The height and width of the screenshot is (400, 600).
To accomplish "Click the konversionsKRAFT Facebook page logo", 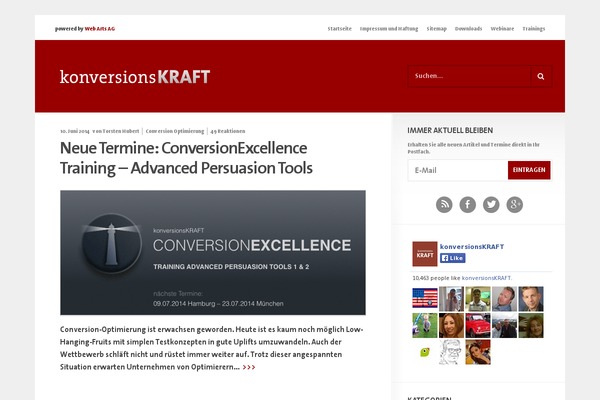I will point(425,254).
